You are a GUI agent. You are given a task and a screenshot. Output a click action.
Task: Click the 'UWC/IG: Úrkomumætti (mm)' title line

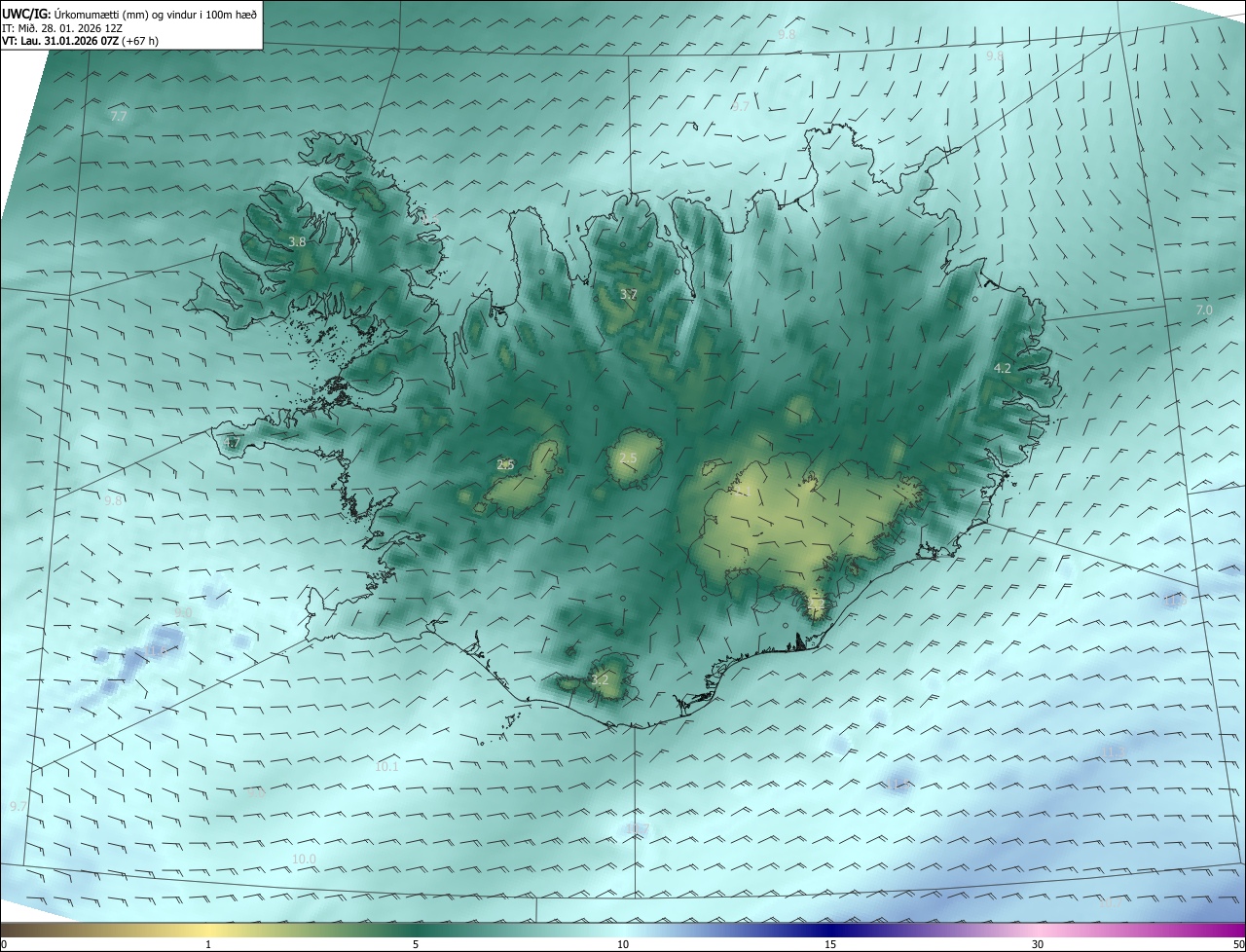pyautogui.click(x=130, y=13)
